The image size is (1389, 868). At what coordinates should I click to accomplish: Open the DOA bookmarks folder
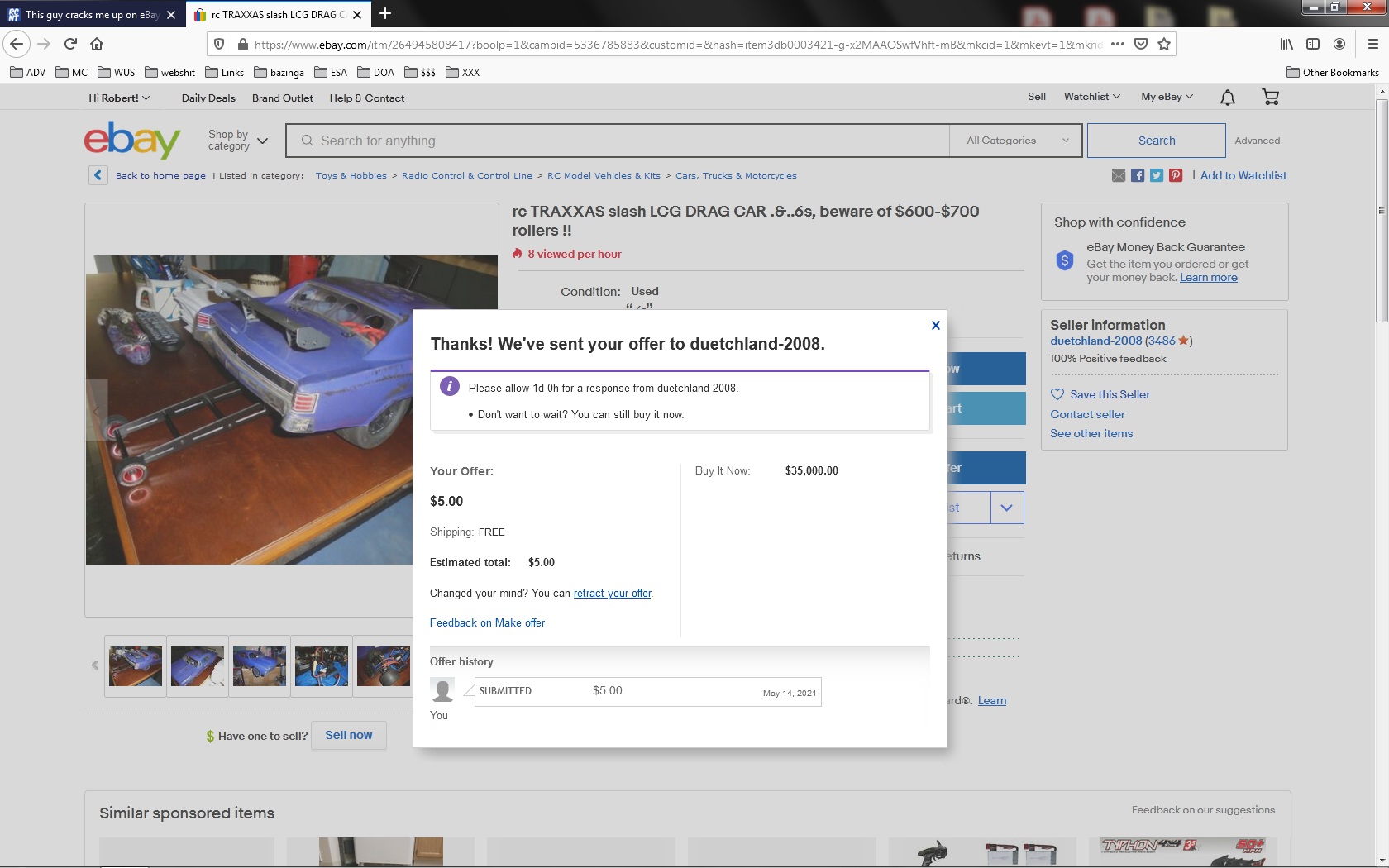click(376, 72)
